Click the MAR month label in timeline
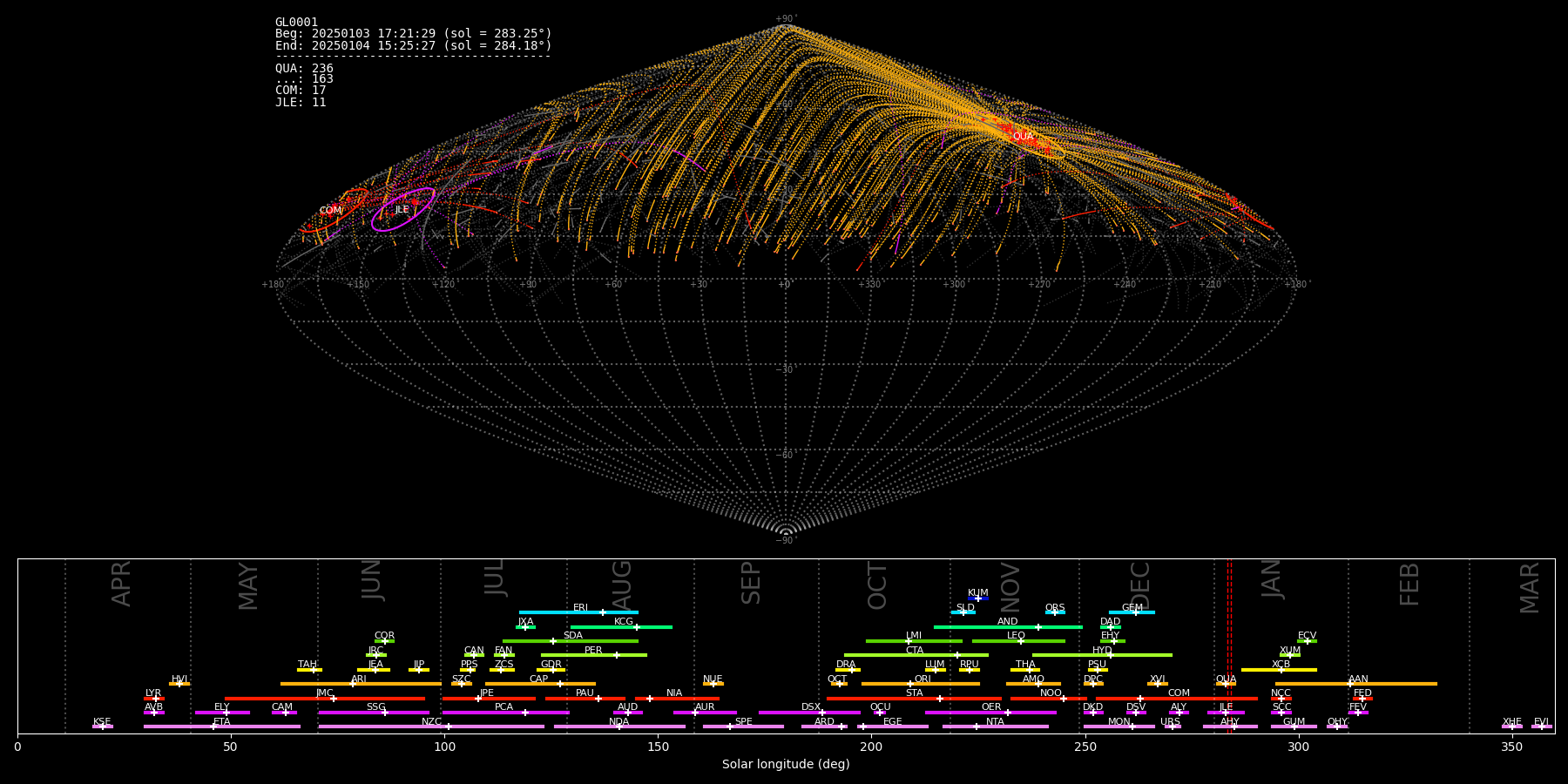 point(1530,588)
